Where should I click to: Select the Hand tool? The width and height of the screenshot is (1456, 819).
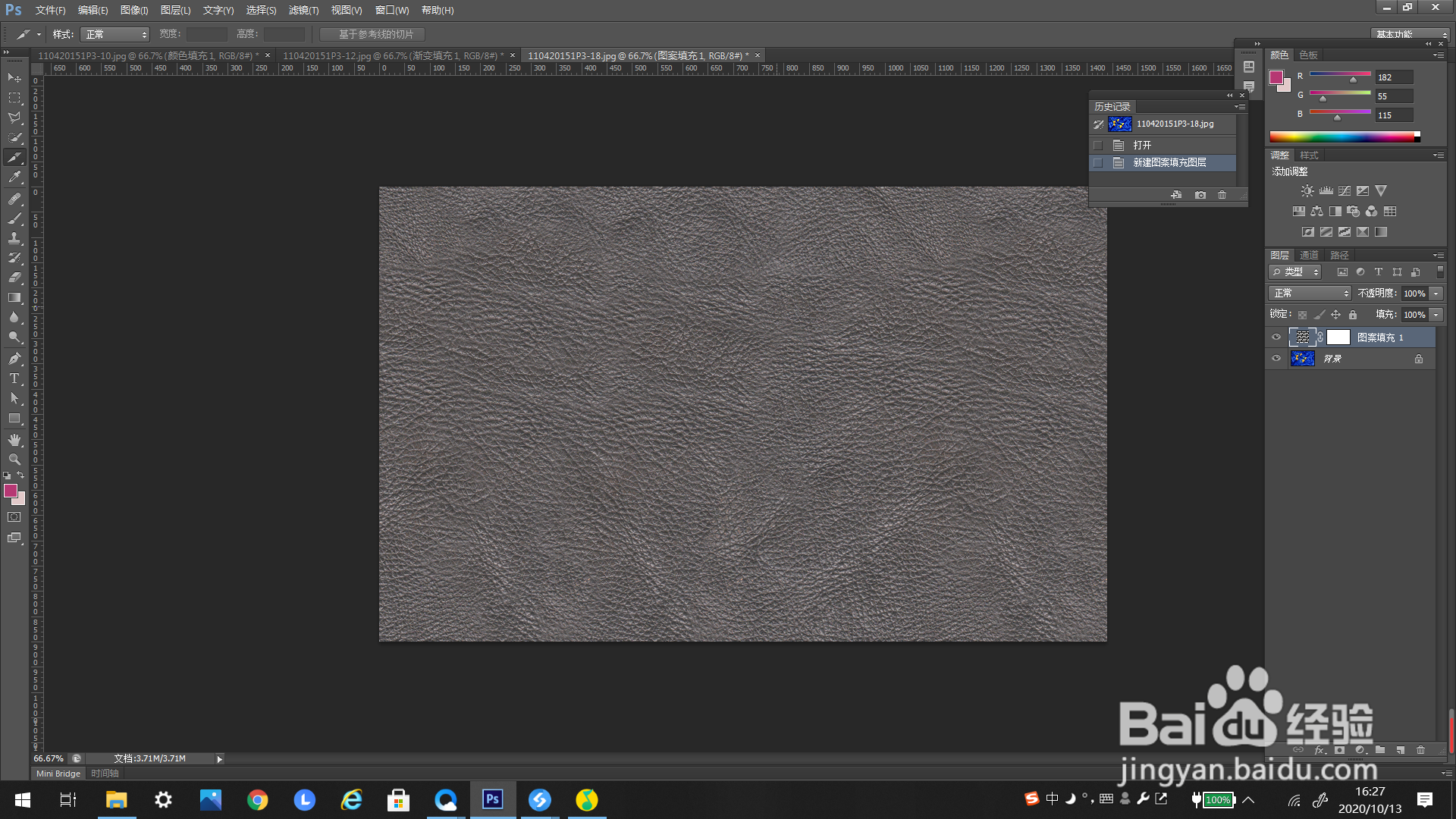point(14,440)
